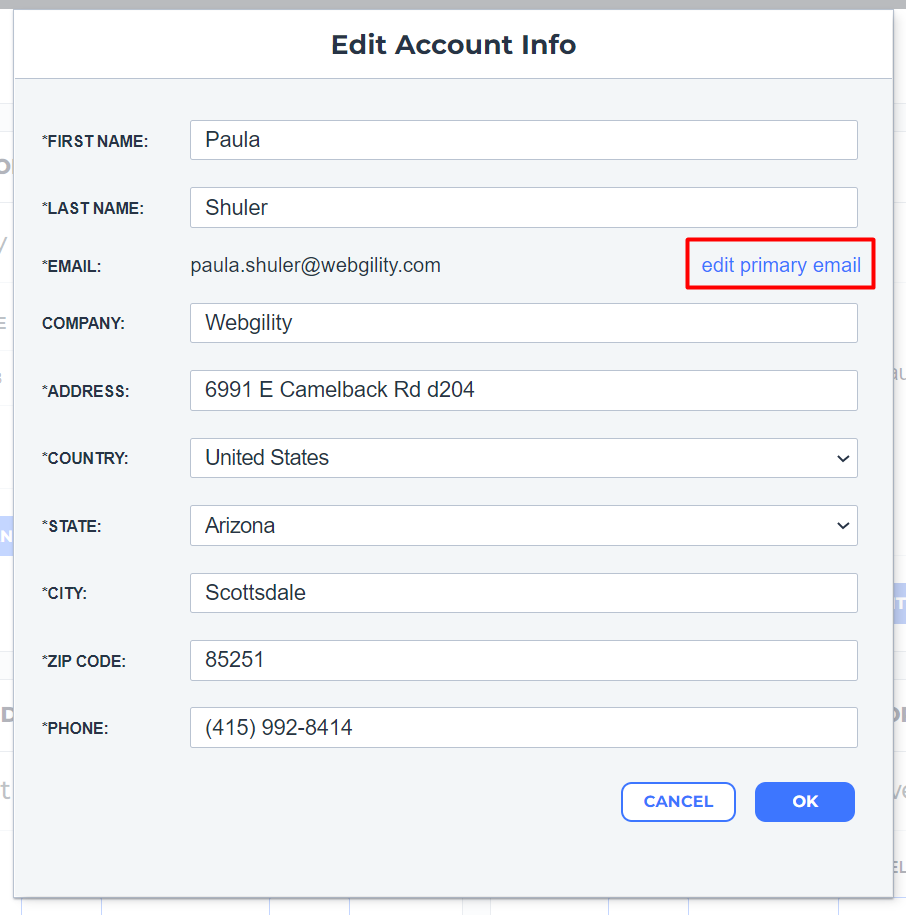
Task: Click the *PHONE: label
Action: [x=75, y=728]
